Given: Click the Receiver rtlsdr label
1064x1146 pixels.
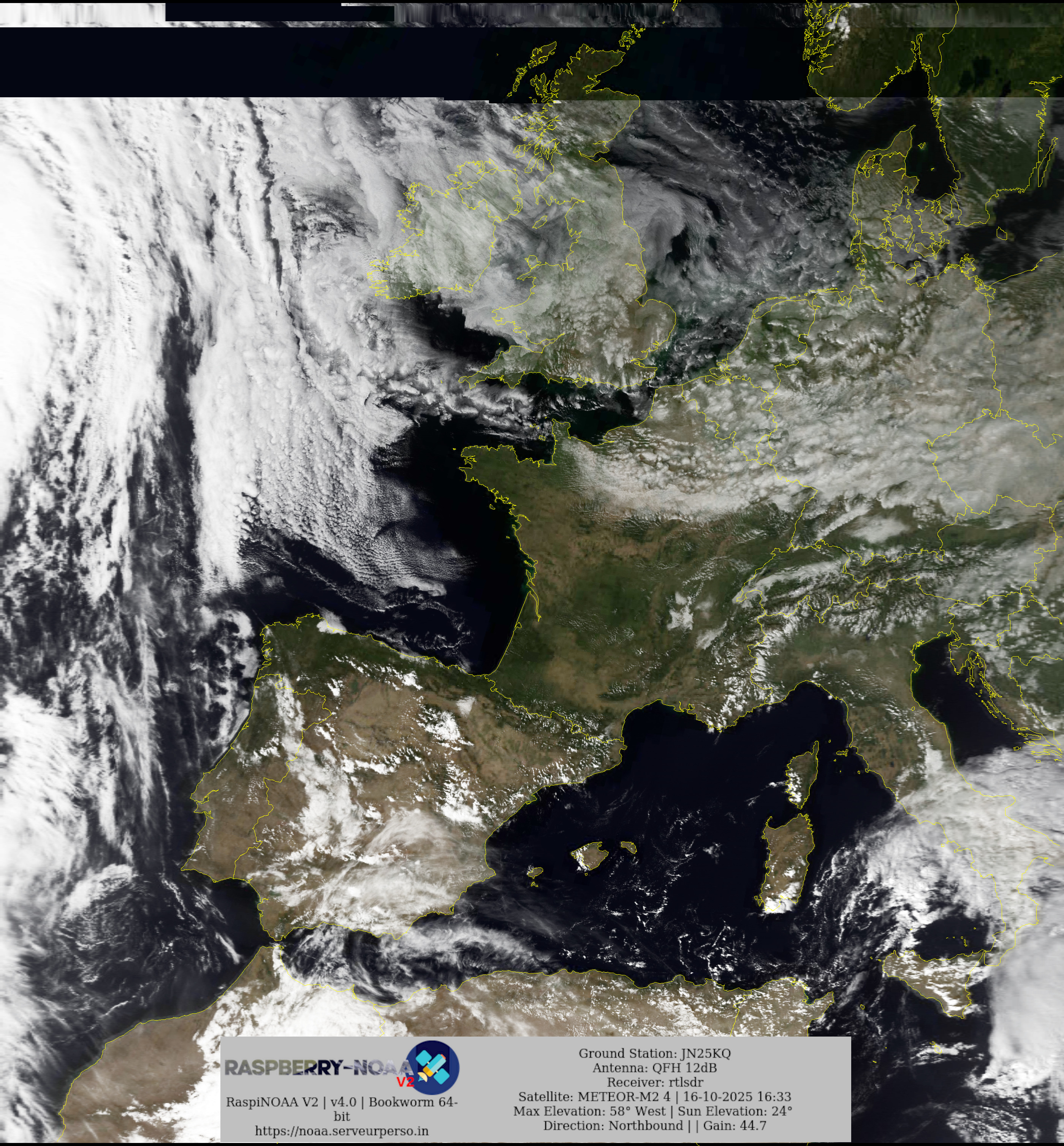Looking at the screenshot, I should pos(654,1082).
